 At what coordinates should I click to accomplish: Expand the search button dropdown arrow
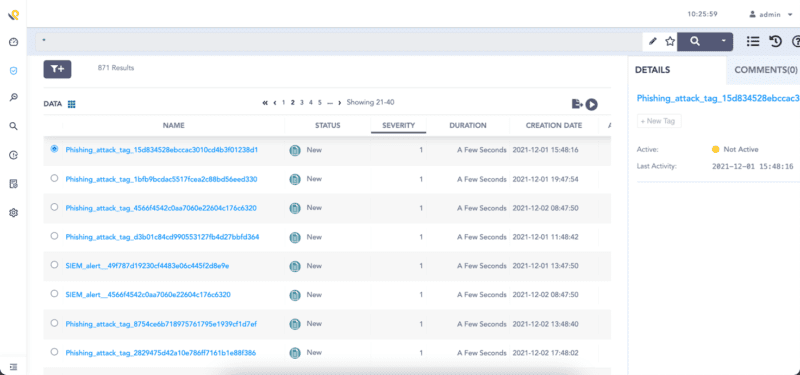[723, 42]
